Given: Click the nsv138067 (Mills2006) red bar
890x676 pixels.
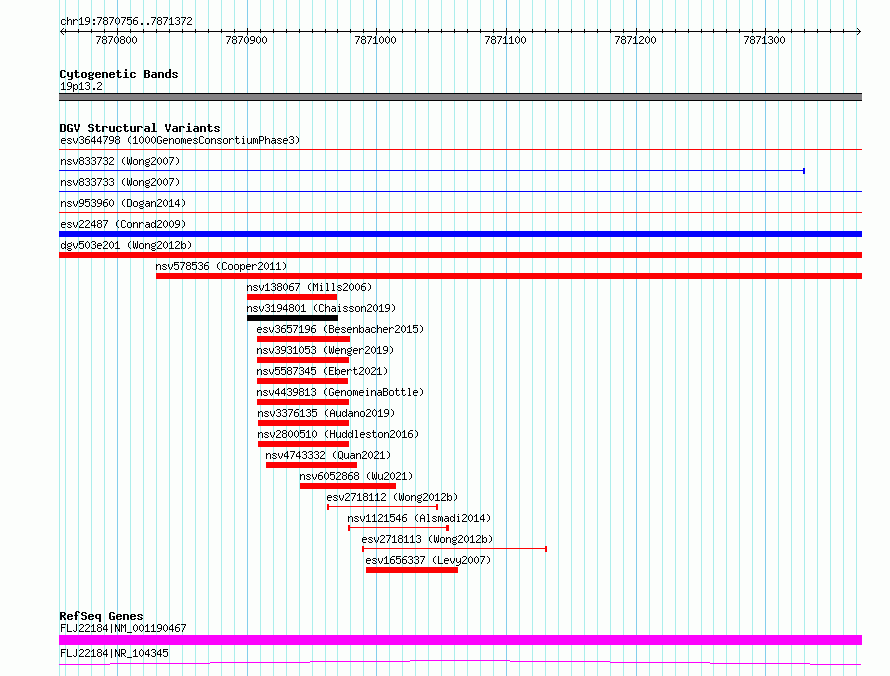Looking at the screenshot, I should (292, 297).
